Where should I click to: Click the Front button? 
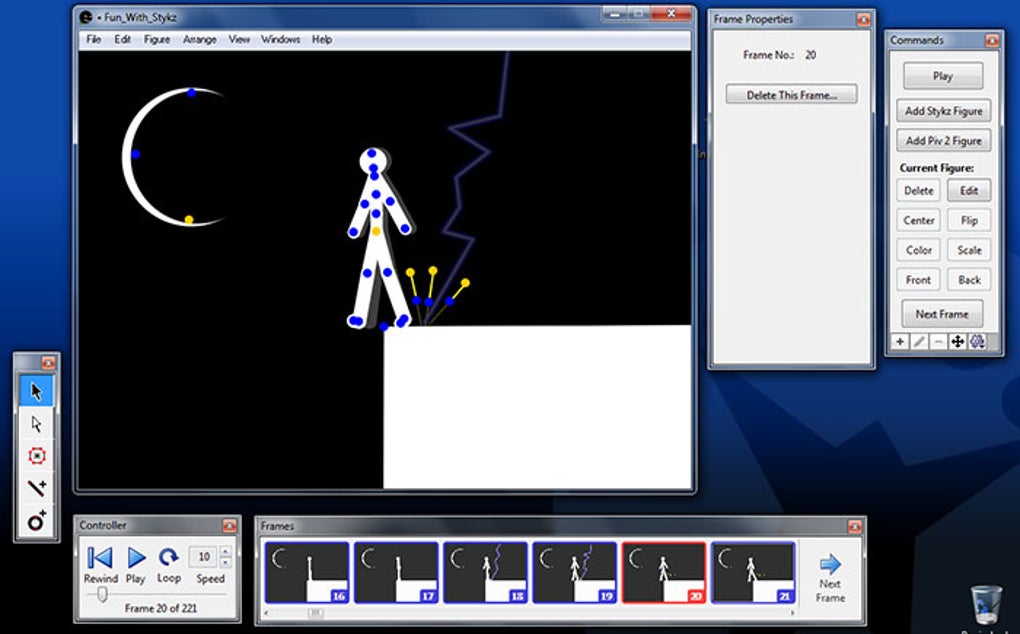coord(919,280)
